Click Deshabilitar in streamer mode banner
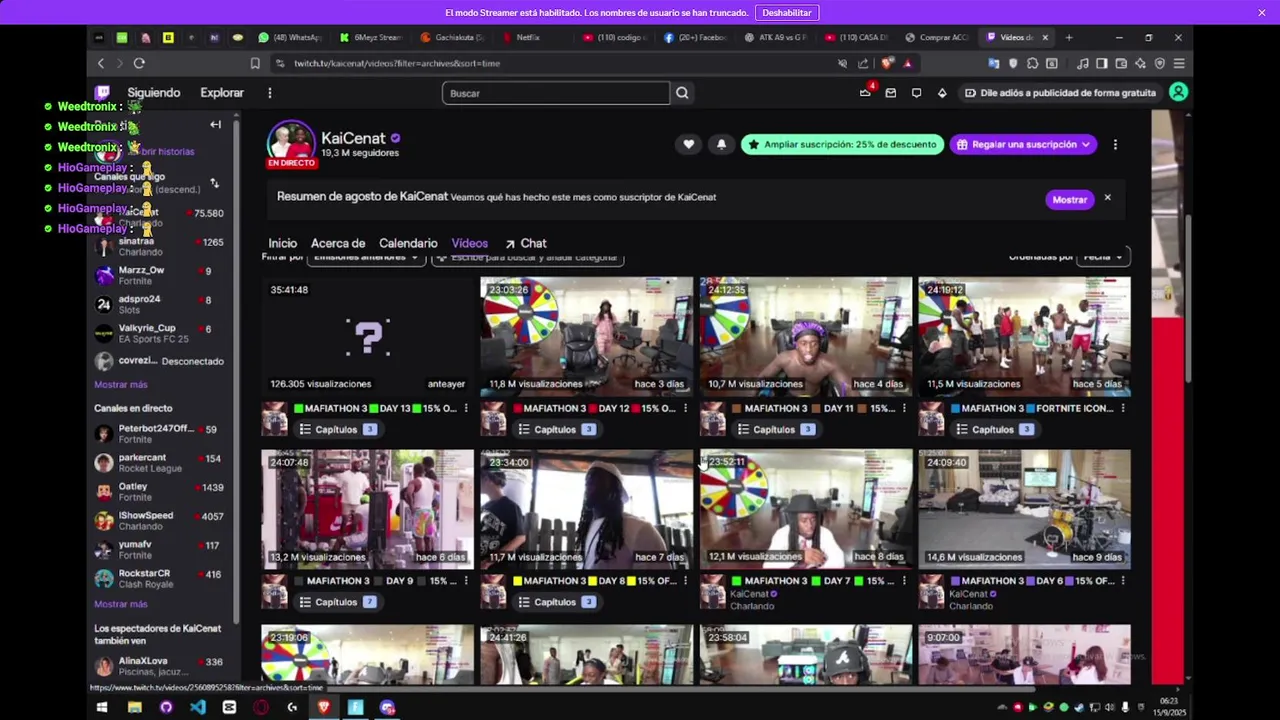The image size is (1280, 720). pyautogui.click(x=787, y=12)
